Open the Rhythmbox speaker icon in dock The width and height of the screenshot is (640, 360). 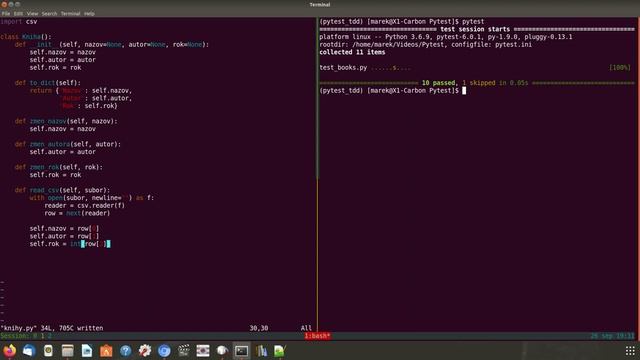48,351
